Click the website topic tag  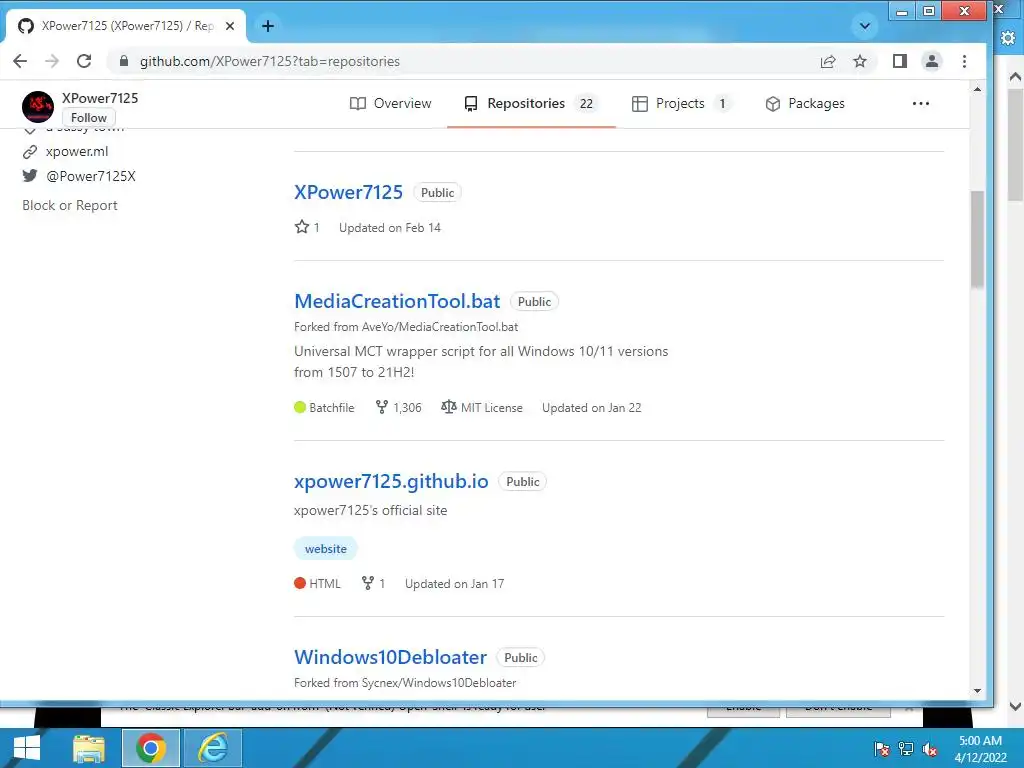(x=326, y=549)
